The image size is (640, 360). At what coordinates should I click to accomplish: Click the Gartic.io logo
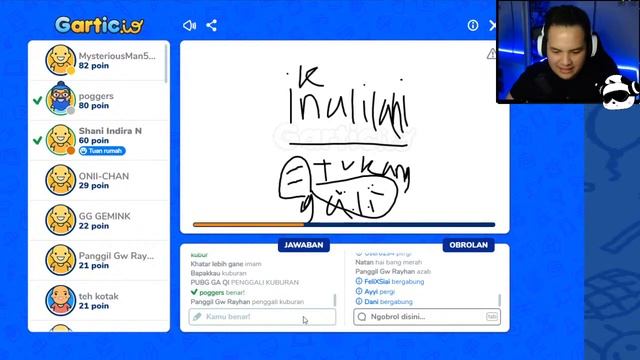click(99, 25)
